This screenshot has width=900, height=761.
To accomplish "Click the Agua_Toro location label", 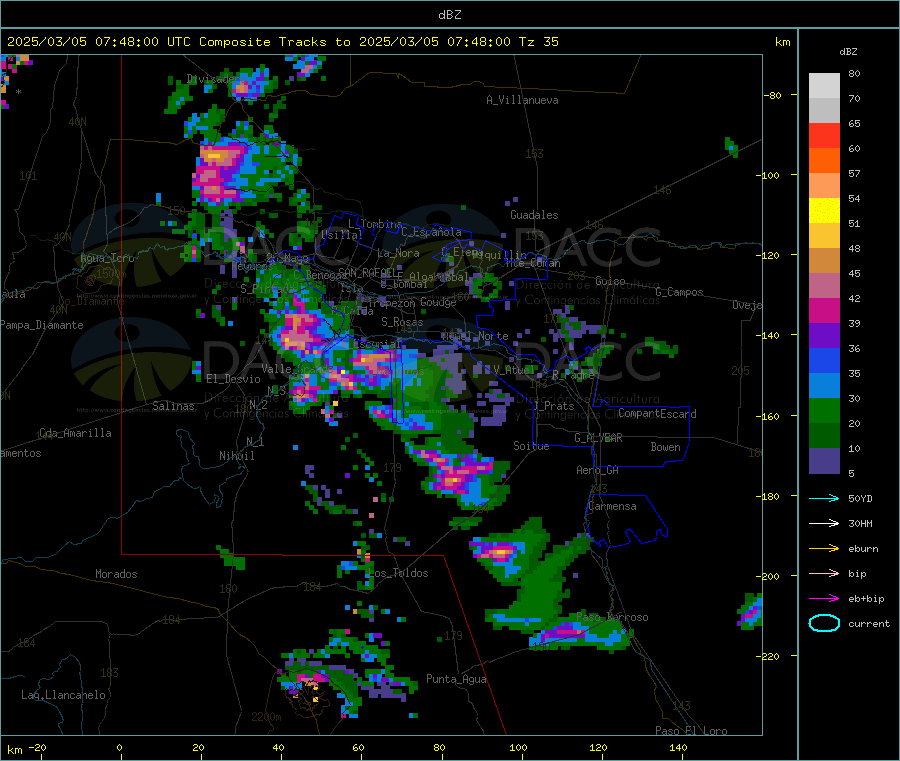I will click(x=107, y=258).
